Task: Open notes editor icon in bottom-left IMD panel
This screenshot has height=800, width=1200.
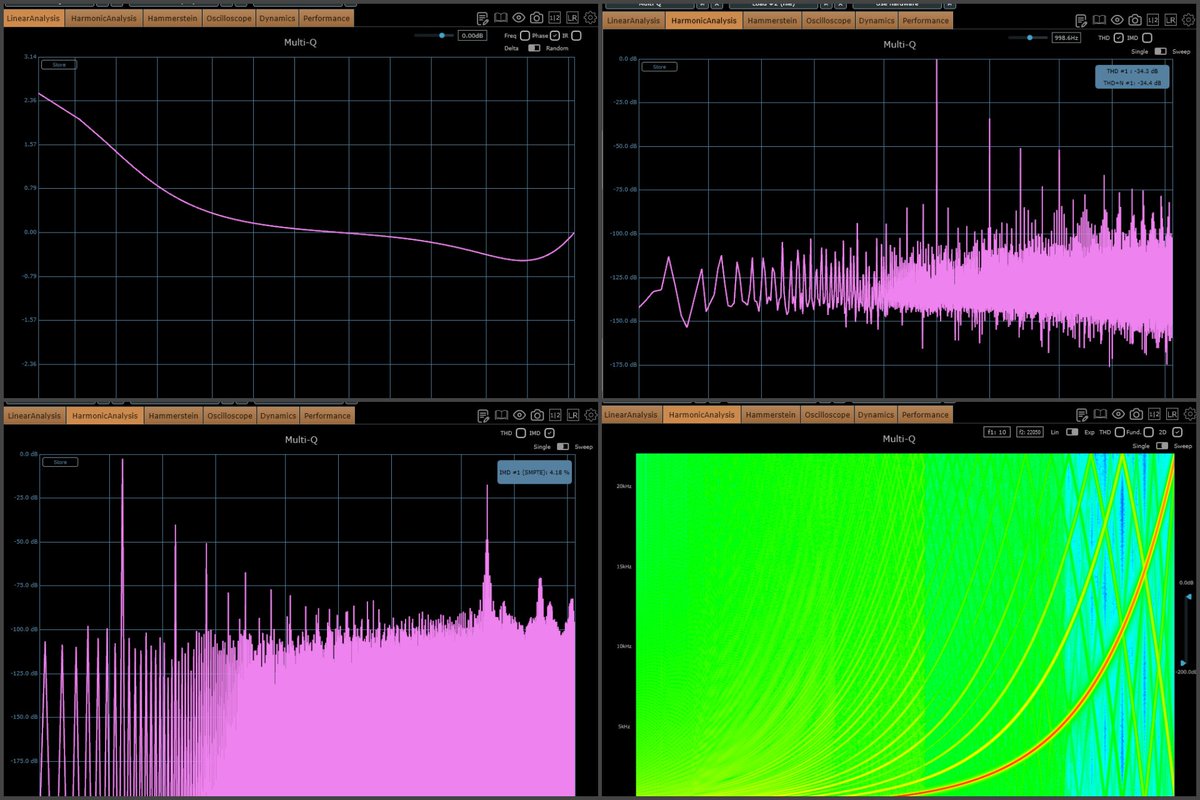Action: pyautogui.click(x=483, y=415)
